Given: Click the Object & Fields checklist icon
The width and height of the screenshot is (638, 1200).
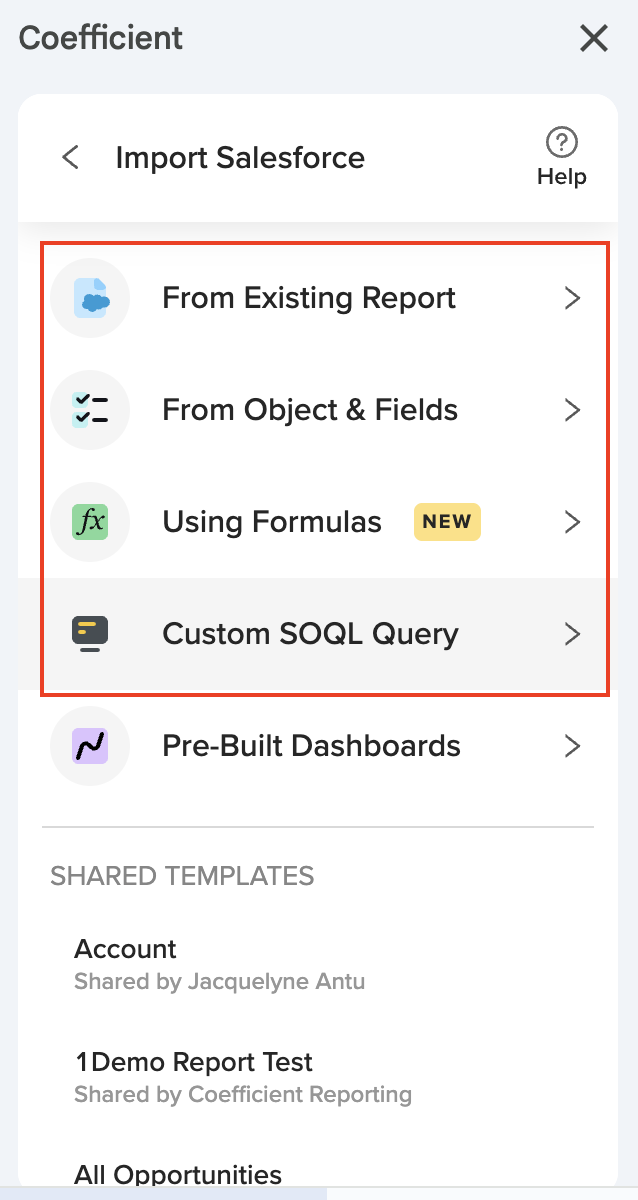Looking at the screenshot, I should (x=90, y=410).
